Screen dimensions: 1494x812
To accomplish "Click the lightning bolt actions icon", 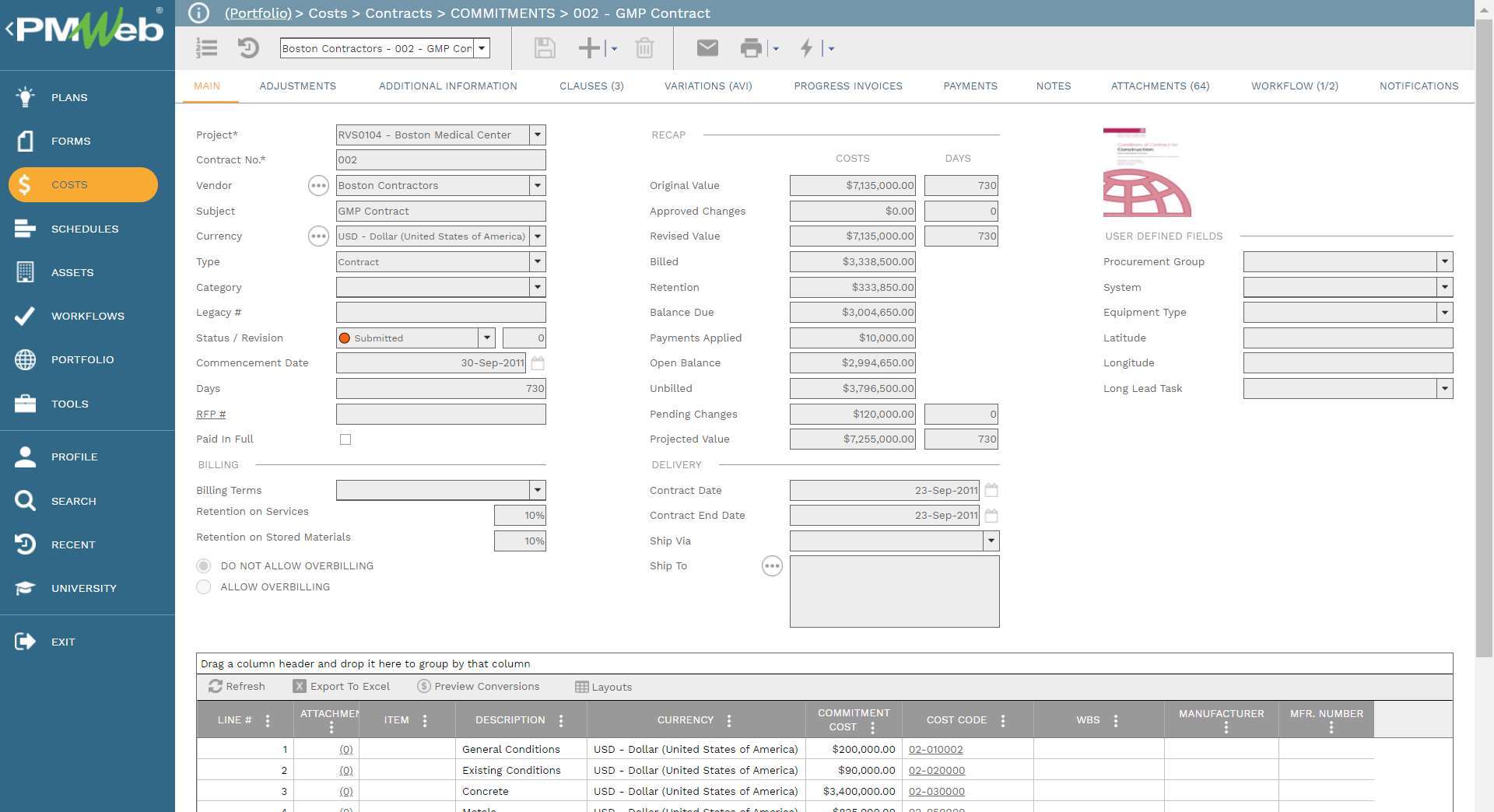I will point(806,48).
